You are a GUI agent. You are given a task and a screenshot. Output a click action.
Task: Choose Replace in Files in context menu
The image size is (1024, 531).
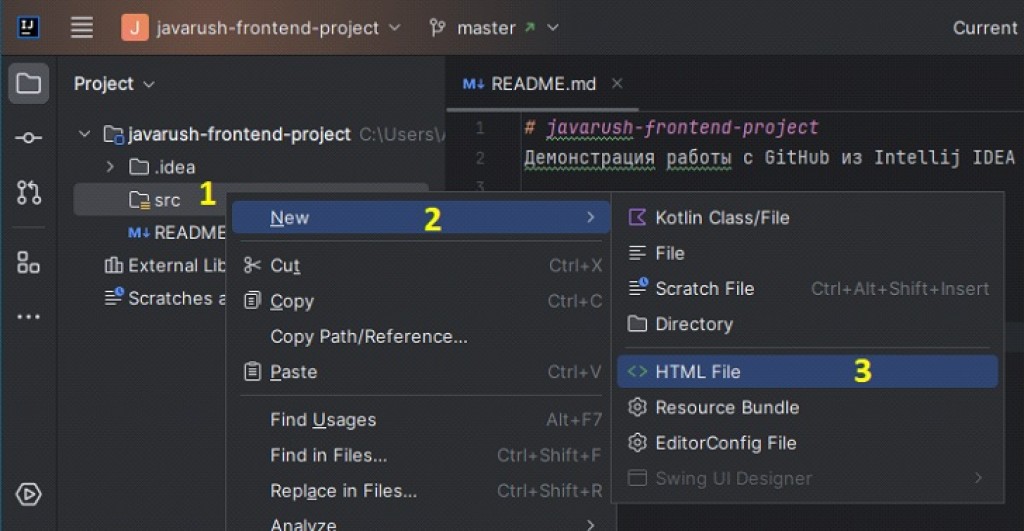(x=421, y=491)
